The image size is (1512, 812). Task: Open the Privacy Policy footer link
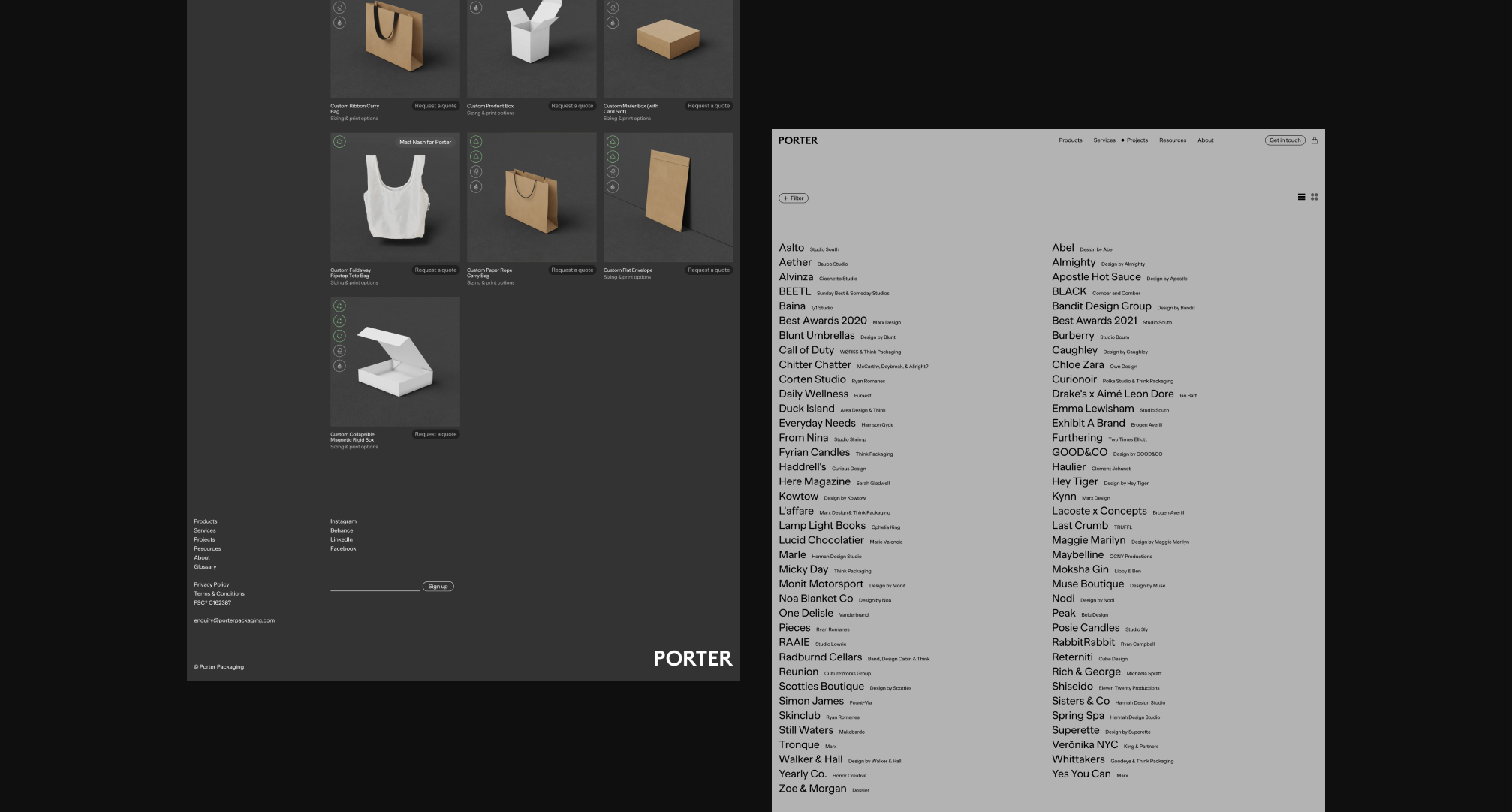(211, 584)
